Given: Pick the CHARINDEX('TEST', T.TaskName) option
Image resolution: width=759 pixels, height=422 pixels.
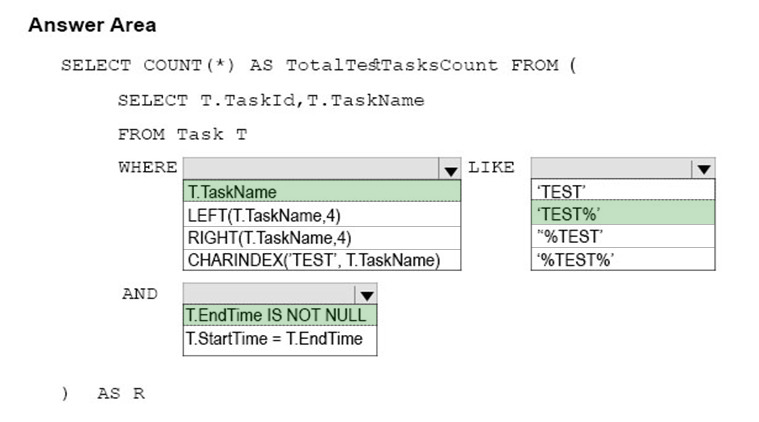Looking at the screenshot, I should pyautogui.click(x=322, y=260).
